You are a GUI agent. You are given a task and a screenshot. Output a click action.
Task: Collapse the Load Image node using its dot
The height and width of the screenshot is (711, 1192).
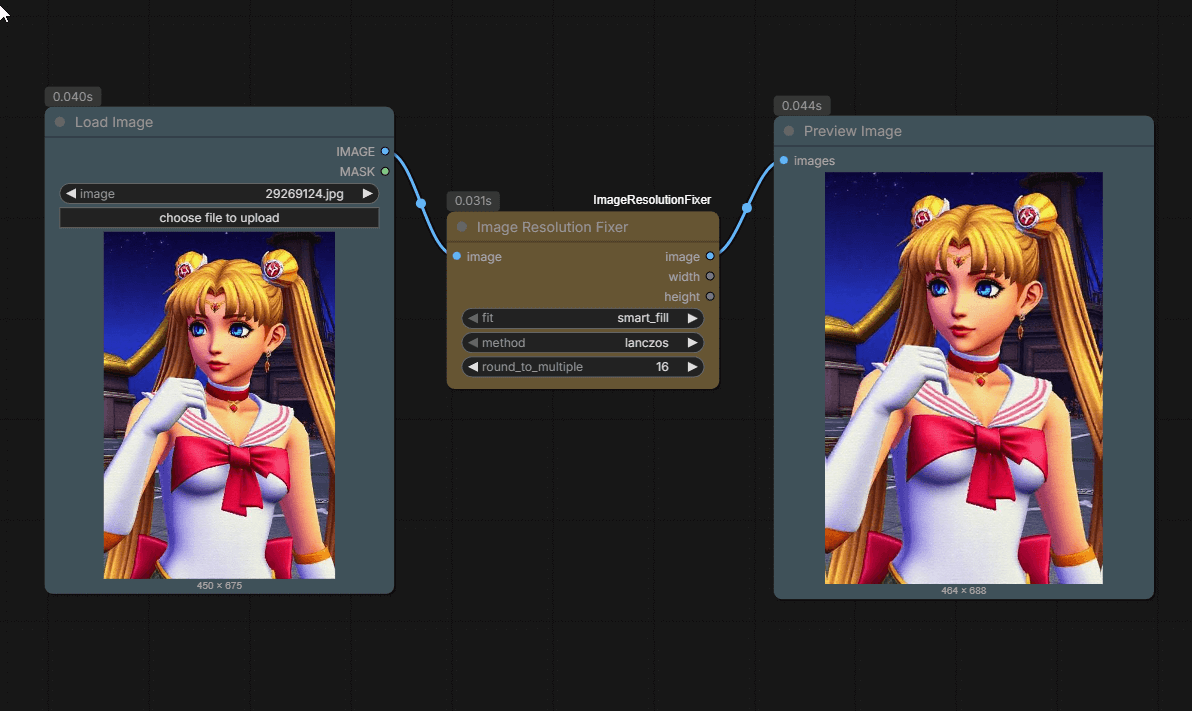pos(60,122)
